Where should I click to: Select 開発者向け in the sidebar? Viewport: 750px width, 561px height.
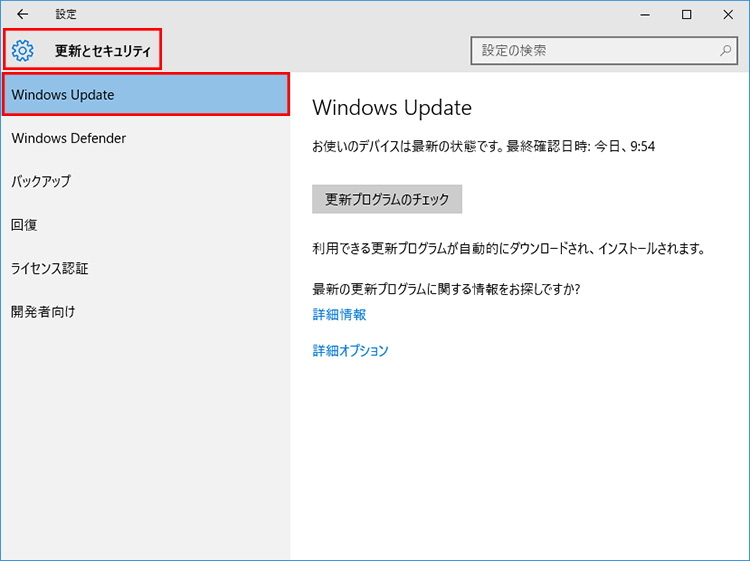tap(43, 311)
